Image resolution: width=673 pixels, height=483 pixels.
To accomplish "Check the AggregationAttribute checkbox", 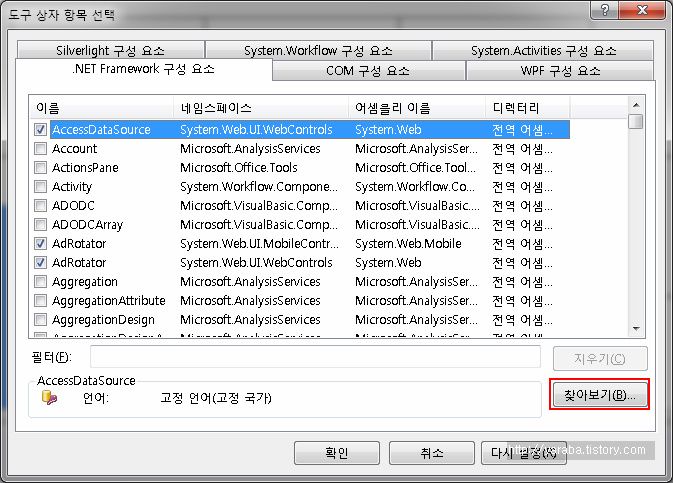I will coord(40,301).
